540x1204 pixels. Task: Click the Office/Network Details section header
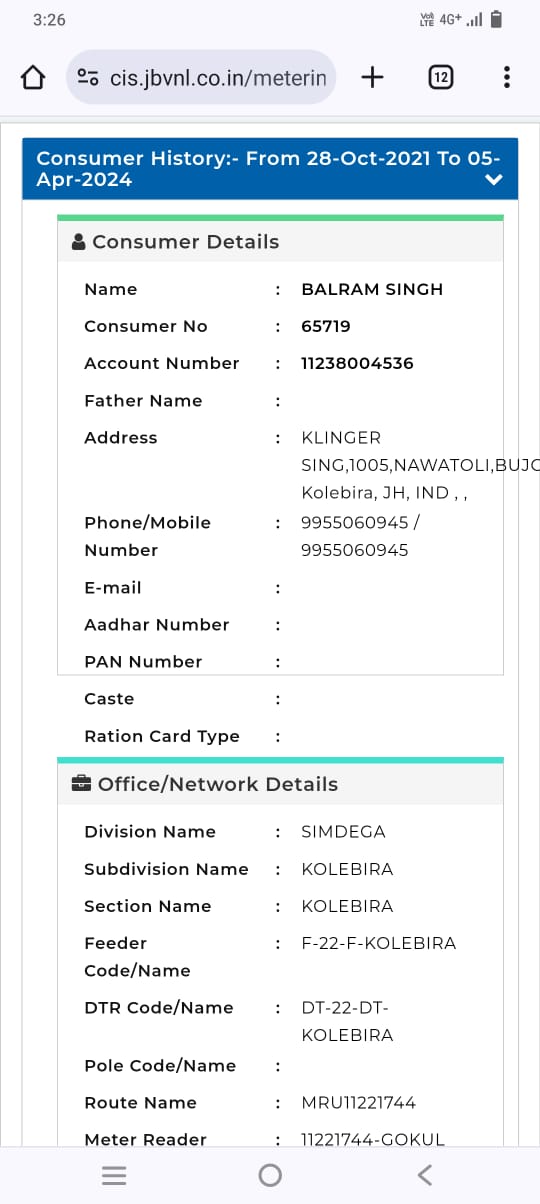(280, 784)
